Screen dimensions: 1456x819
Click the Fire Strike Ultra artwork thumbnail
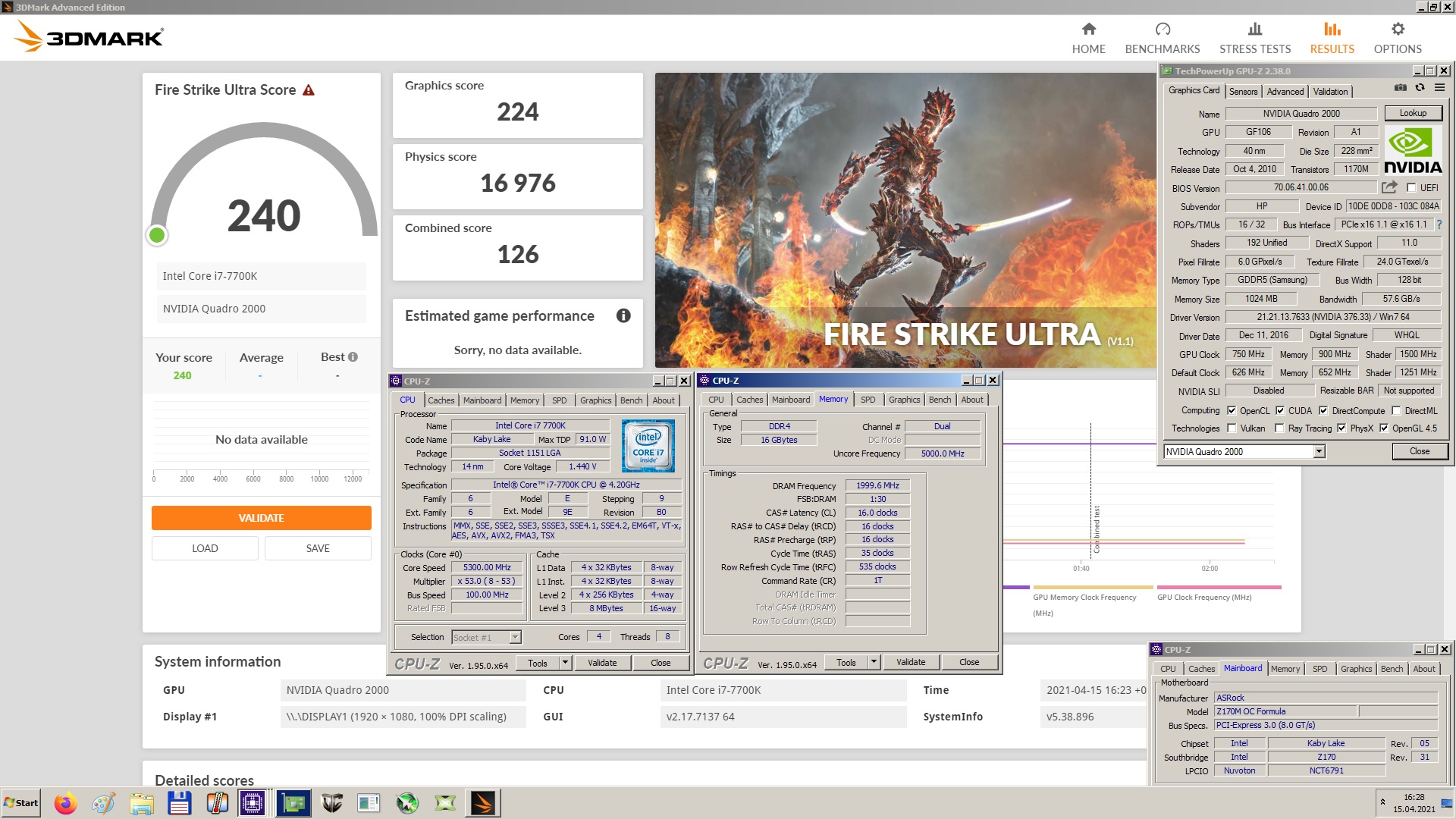pos(906,220)
